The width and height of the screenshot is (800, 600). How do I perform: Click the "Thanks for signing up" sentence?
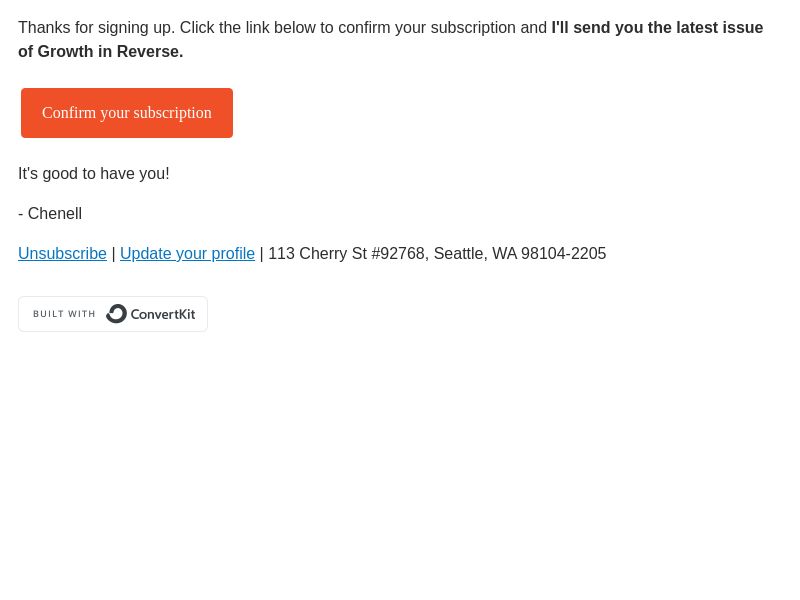pos(96,28)
